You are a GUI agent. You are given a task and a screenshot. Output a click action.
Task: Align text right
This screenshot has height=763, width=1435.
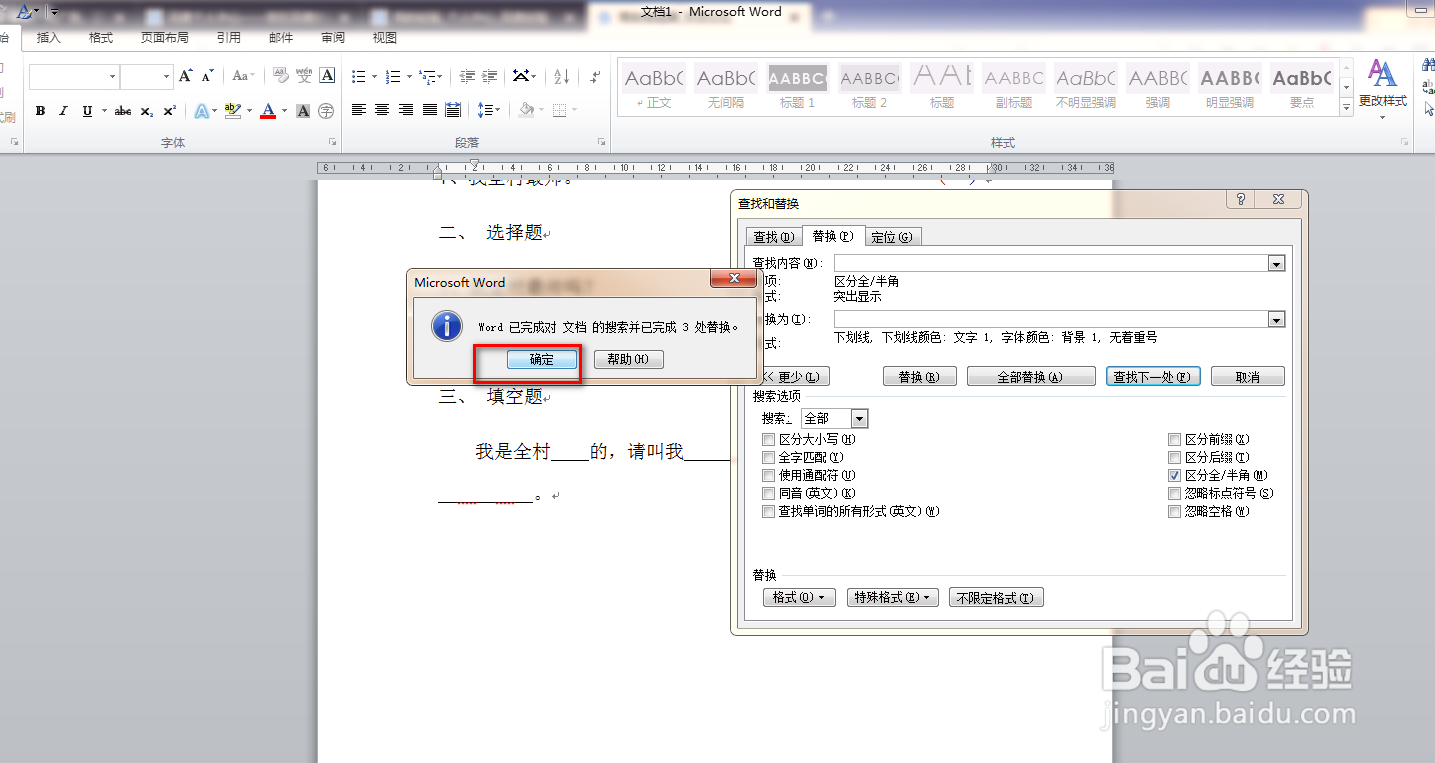click(406, 110)
